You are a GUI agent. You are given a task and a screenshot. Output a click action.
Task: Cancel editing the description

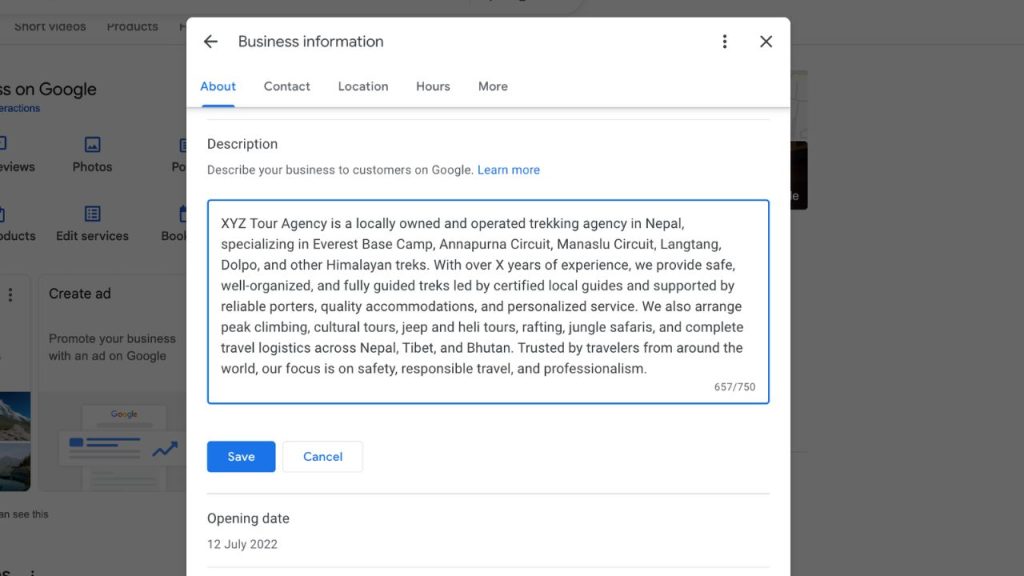[x=322, y=456]
